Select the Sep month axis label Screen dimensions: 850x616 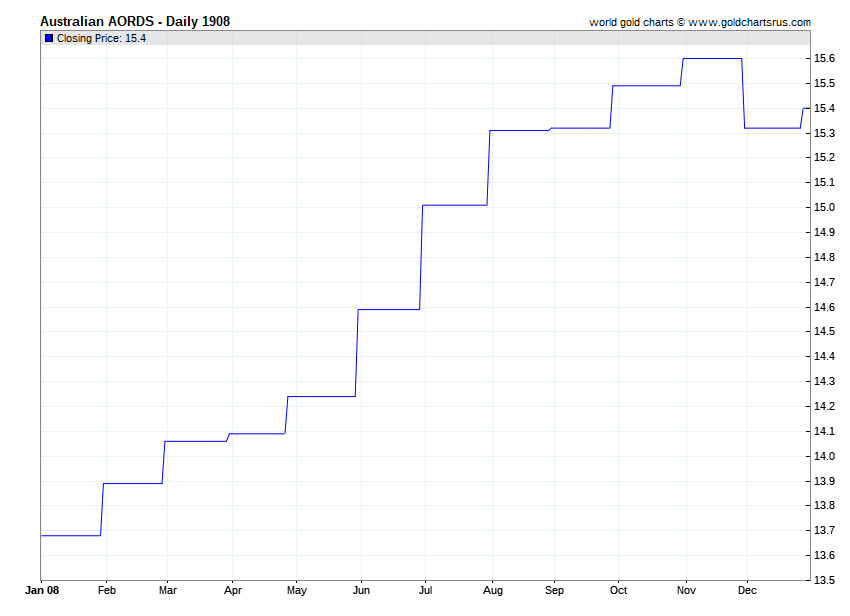point(554,591)
